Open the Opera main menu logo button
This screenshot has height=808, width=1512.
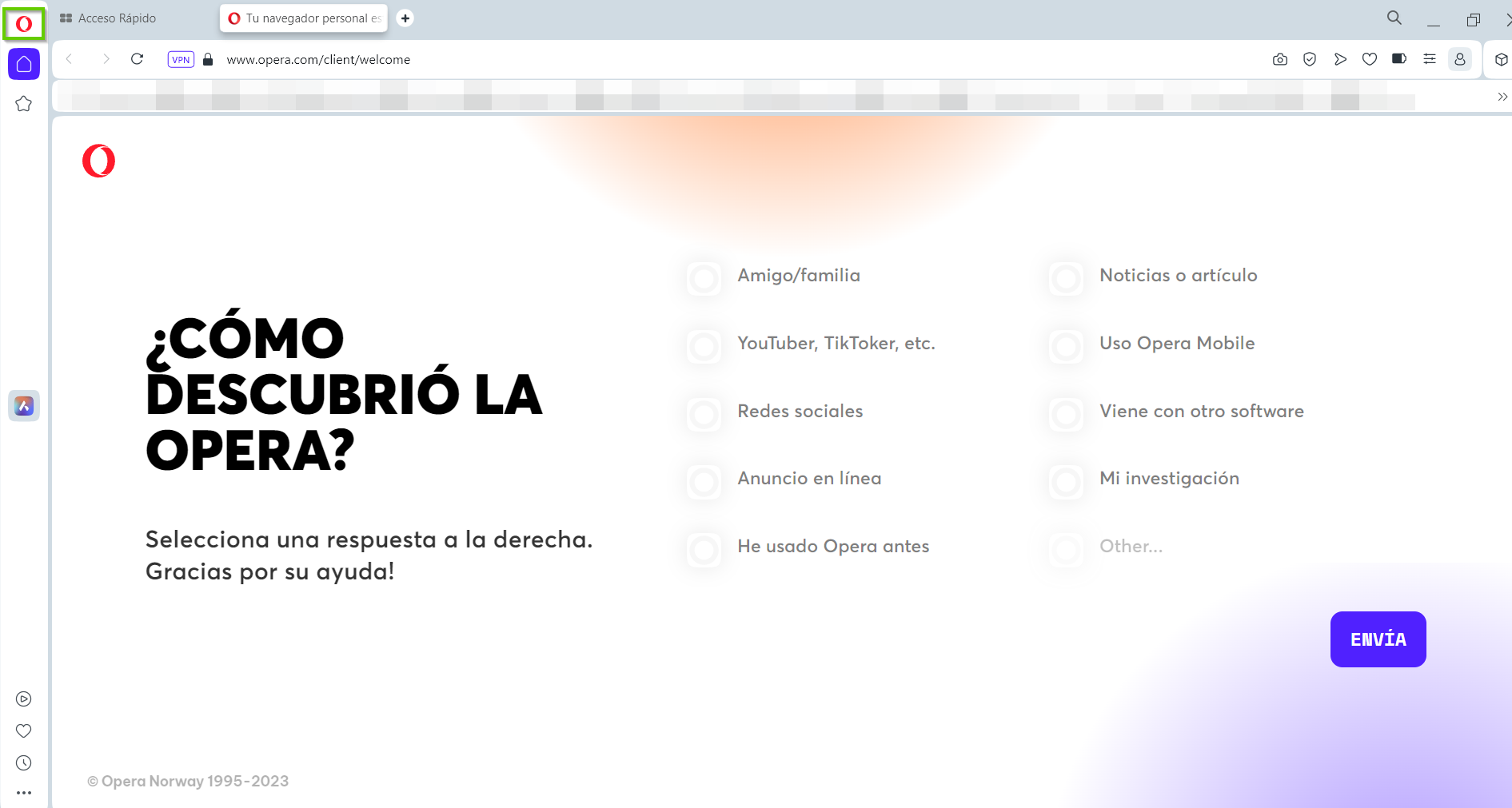[24, 24]
